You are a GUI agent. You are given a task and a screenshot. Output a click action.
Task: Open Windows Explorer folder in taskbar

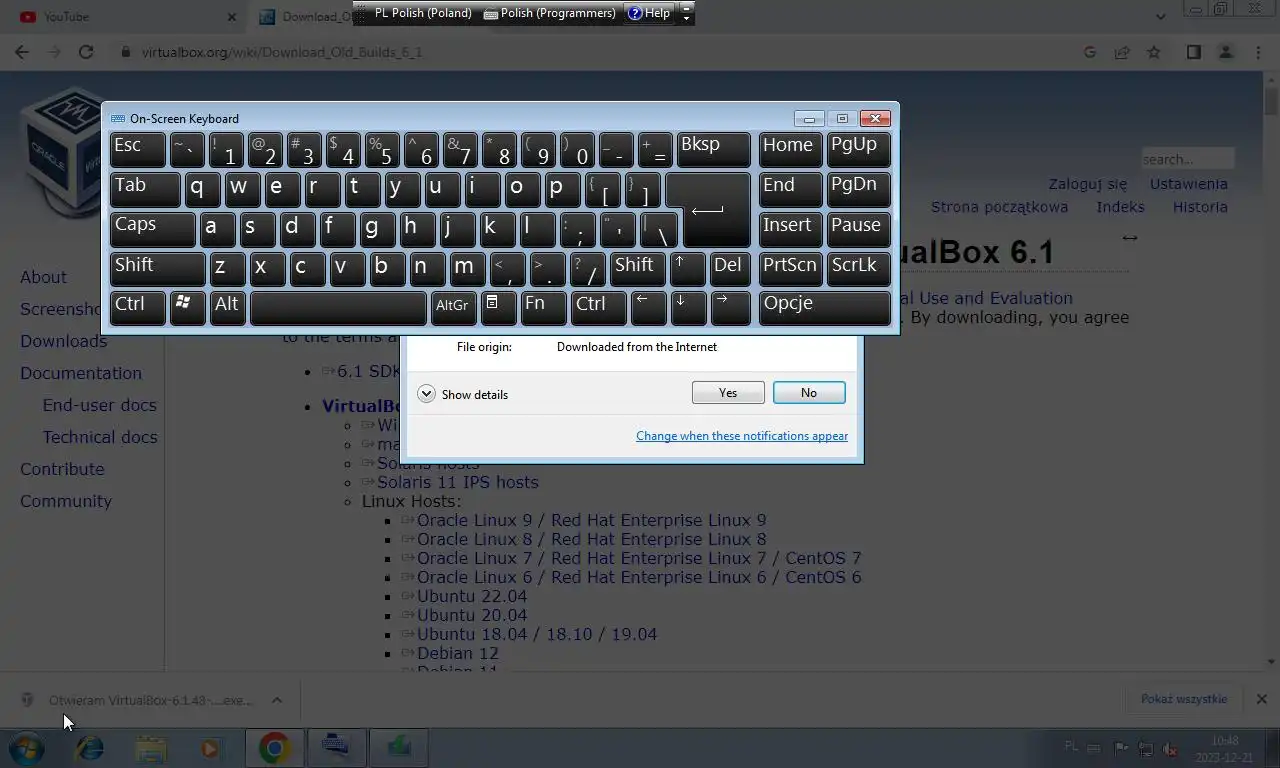pyautogui.click(x=151, y=747)
